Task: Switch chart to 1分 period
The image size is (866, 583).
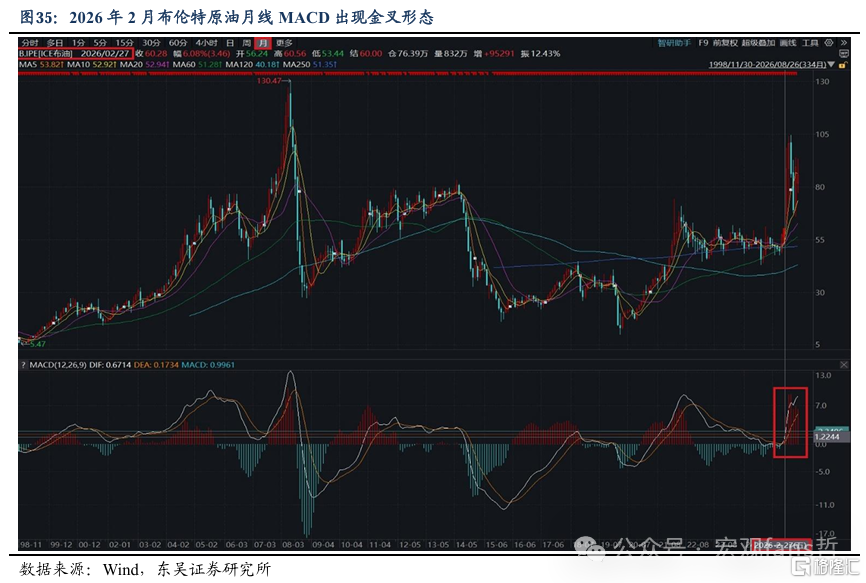Action: tap(78, 43)
